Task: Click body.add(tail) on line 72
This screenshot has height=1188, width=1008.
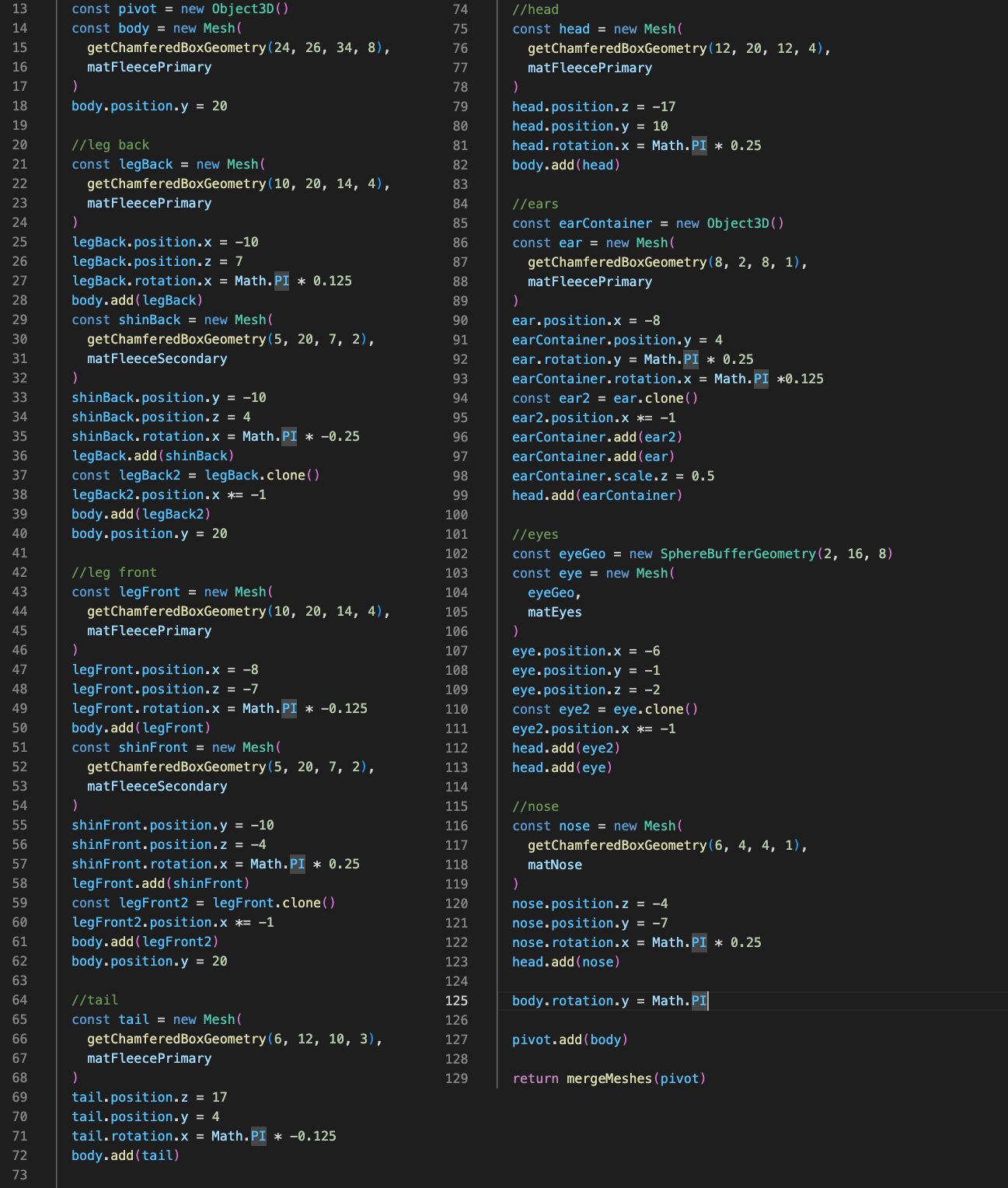Action: (126, 1155)
